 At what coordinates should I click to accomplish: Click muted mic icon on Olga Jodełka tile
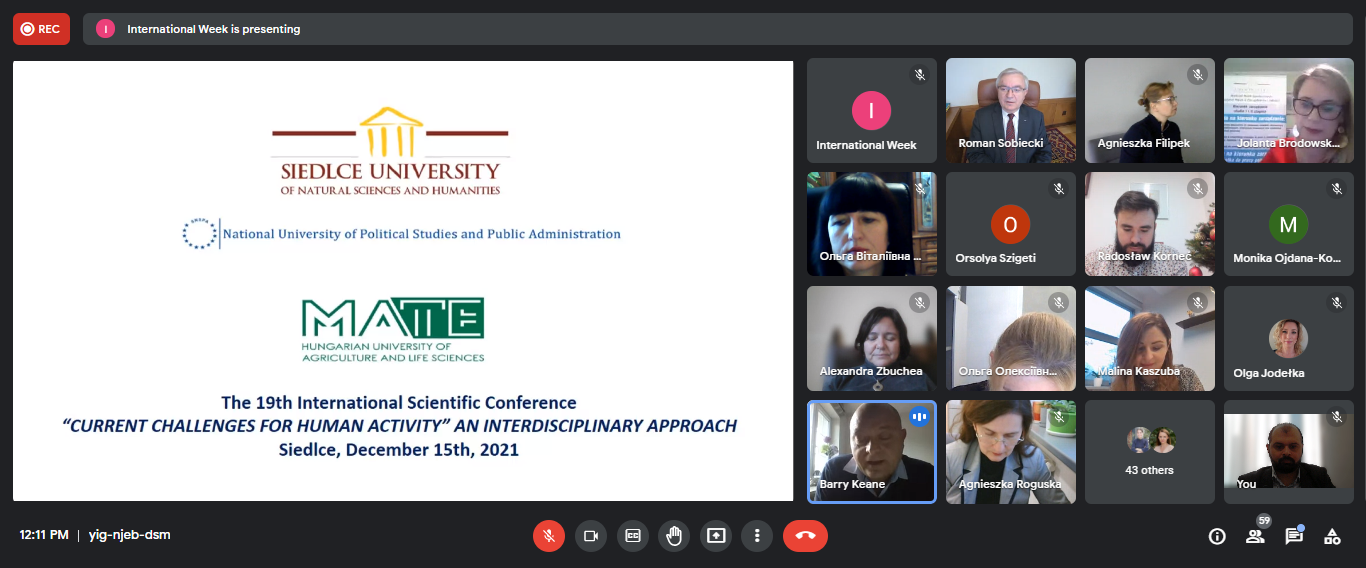[x=1336, y=303]
